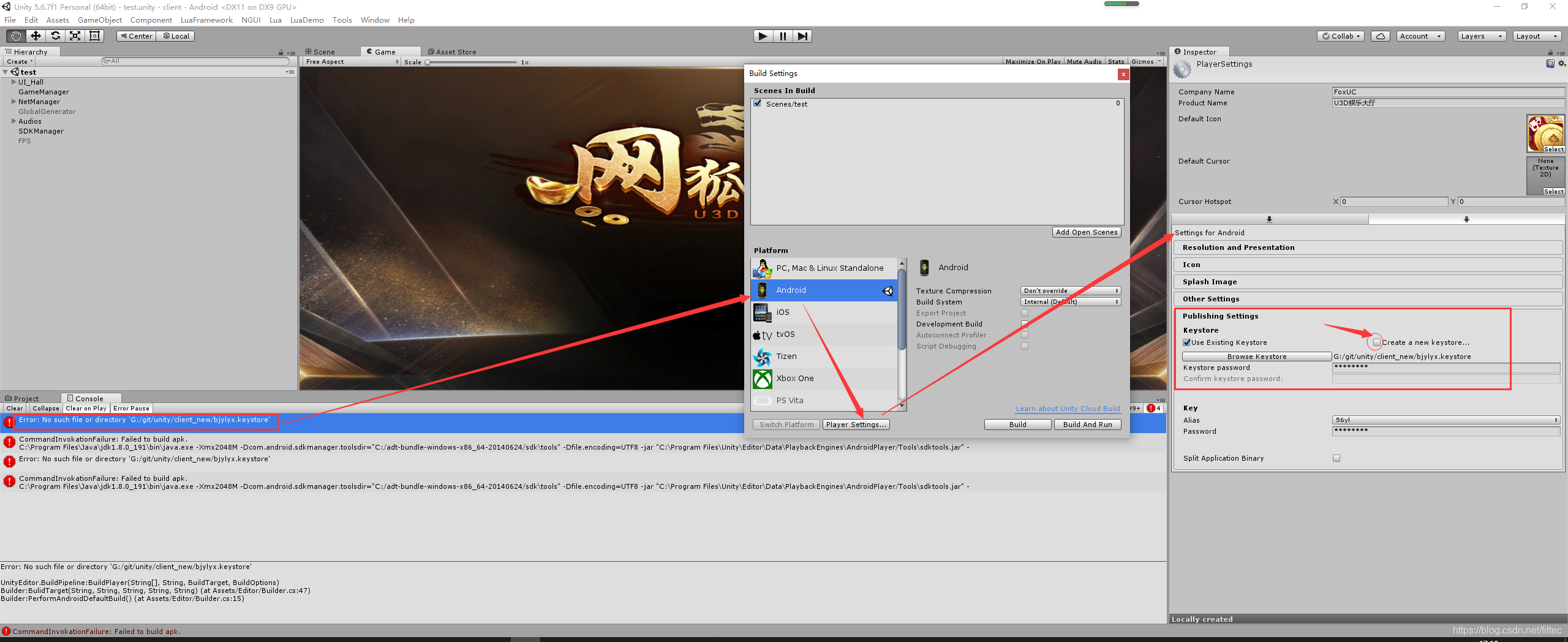Step forward one frame

point(802,36)
